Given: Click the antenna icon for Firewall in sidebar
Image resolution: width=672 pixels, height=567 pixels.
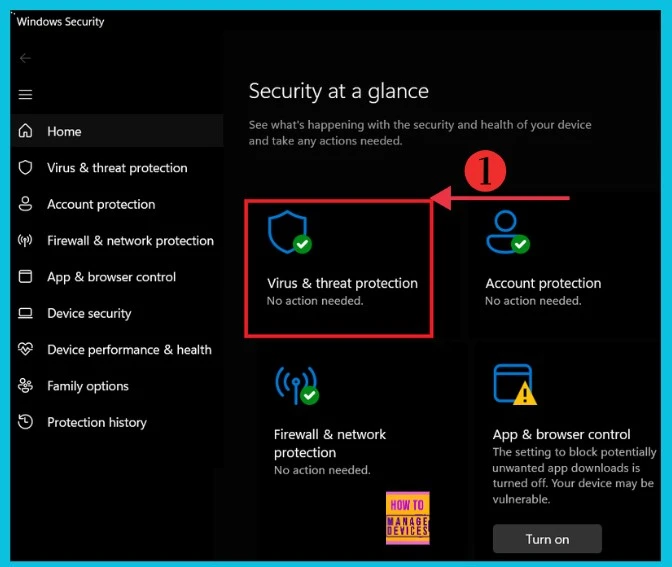Looking at the screenshot, I should [x=25, y=240].
